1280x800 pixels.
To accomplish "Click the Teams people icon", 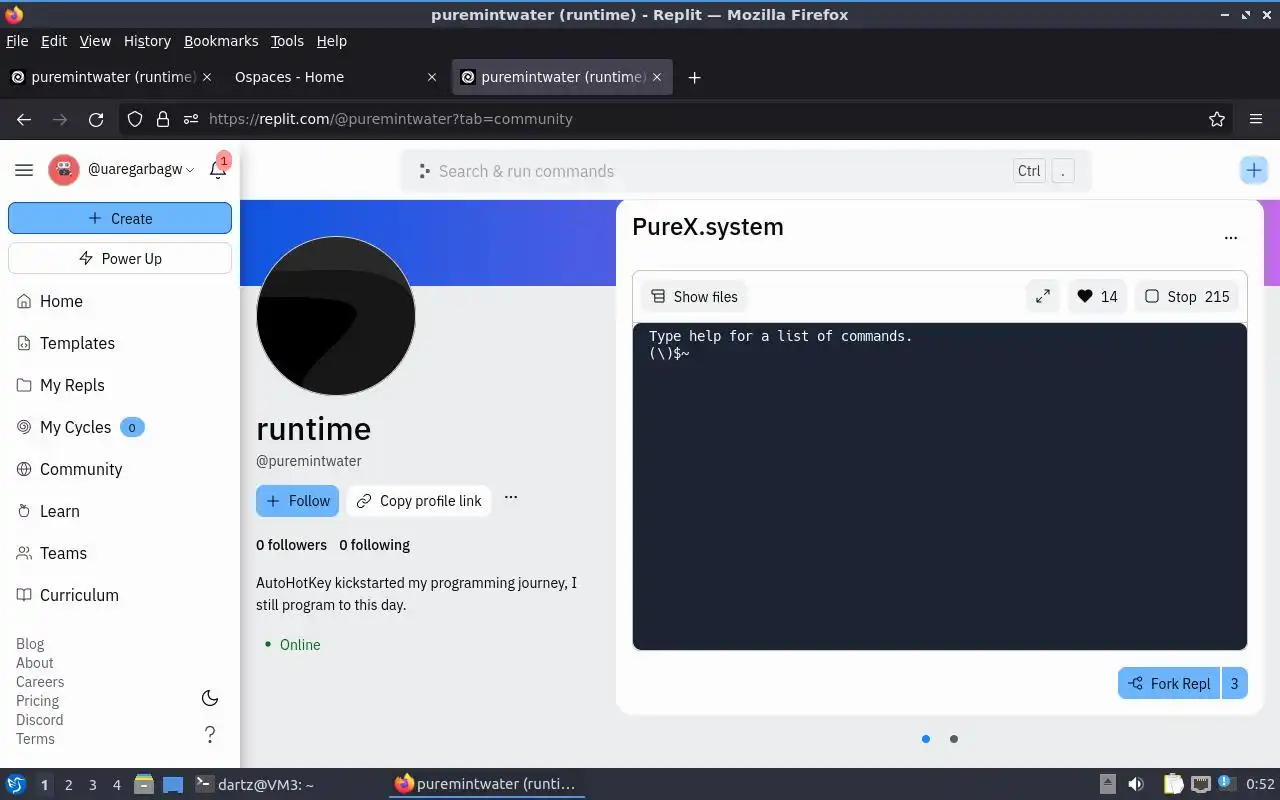I will pyautogui.click(x=24, y=553).
